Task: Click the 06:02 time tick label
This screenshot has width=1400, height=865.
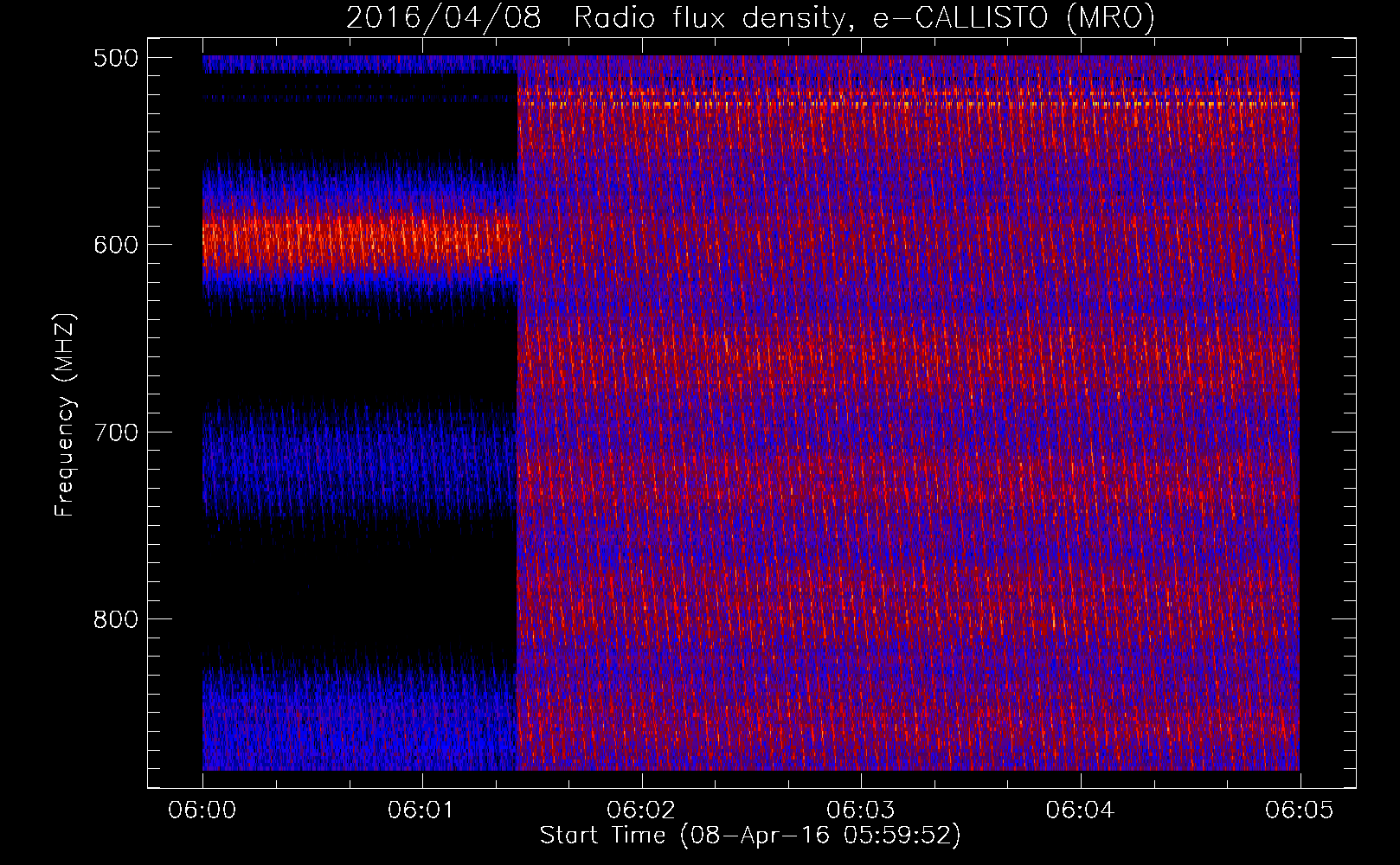Action: pyautogui.click(x=641, y=811)
